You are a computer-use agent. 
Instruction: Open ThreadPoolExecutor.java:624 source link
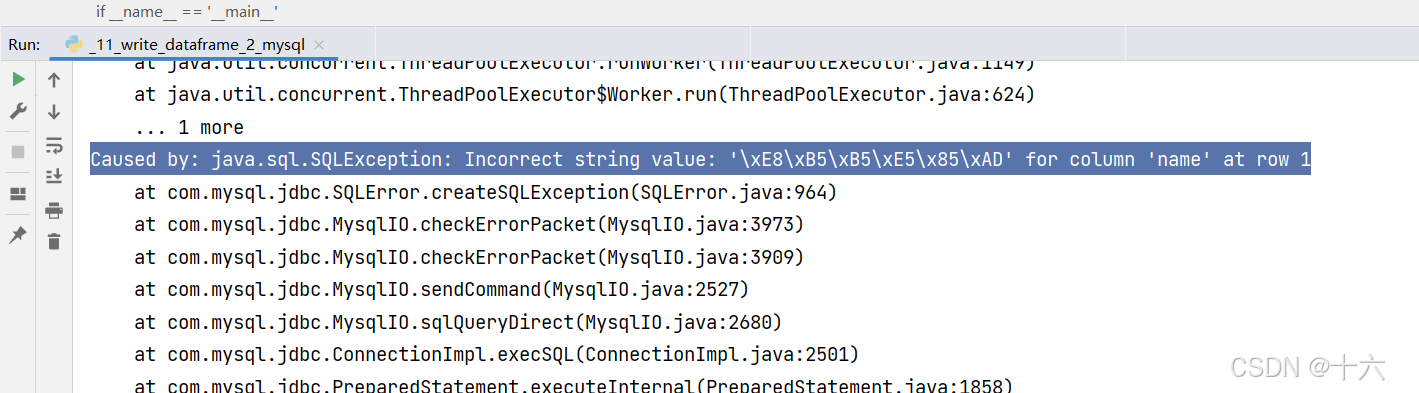click(876, 96)
